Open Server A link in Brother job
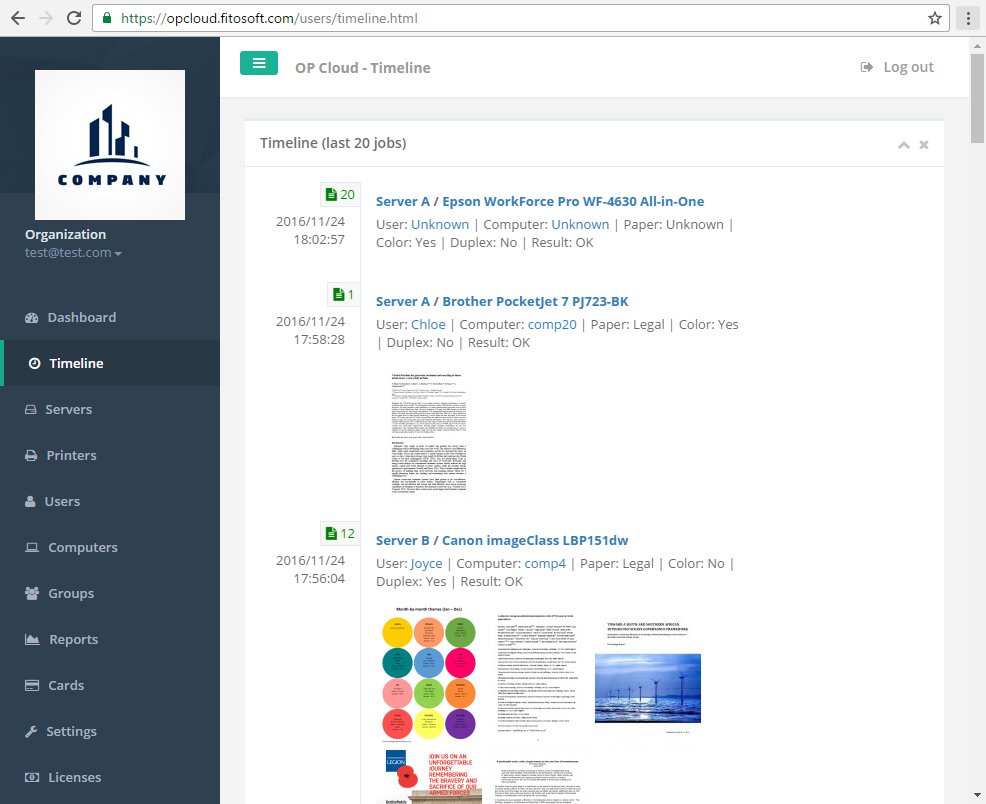 [402, 302]
